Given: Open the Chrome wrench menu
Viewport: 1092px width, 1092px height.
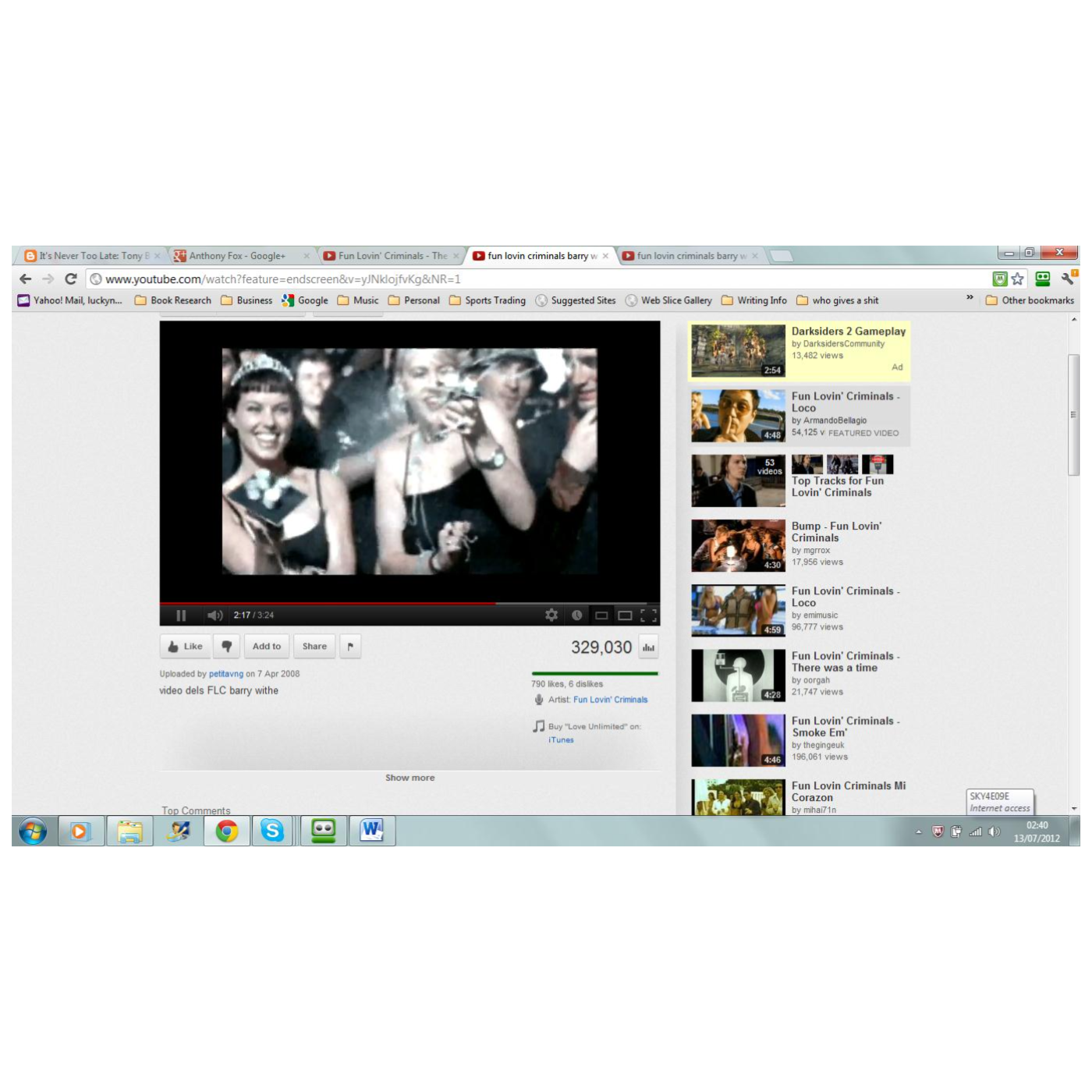Looking at the screenshot, I should 1068,278.
